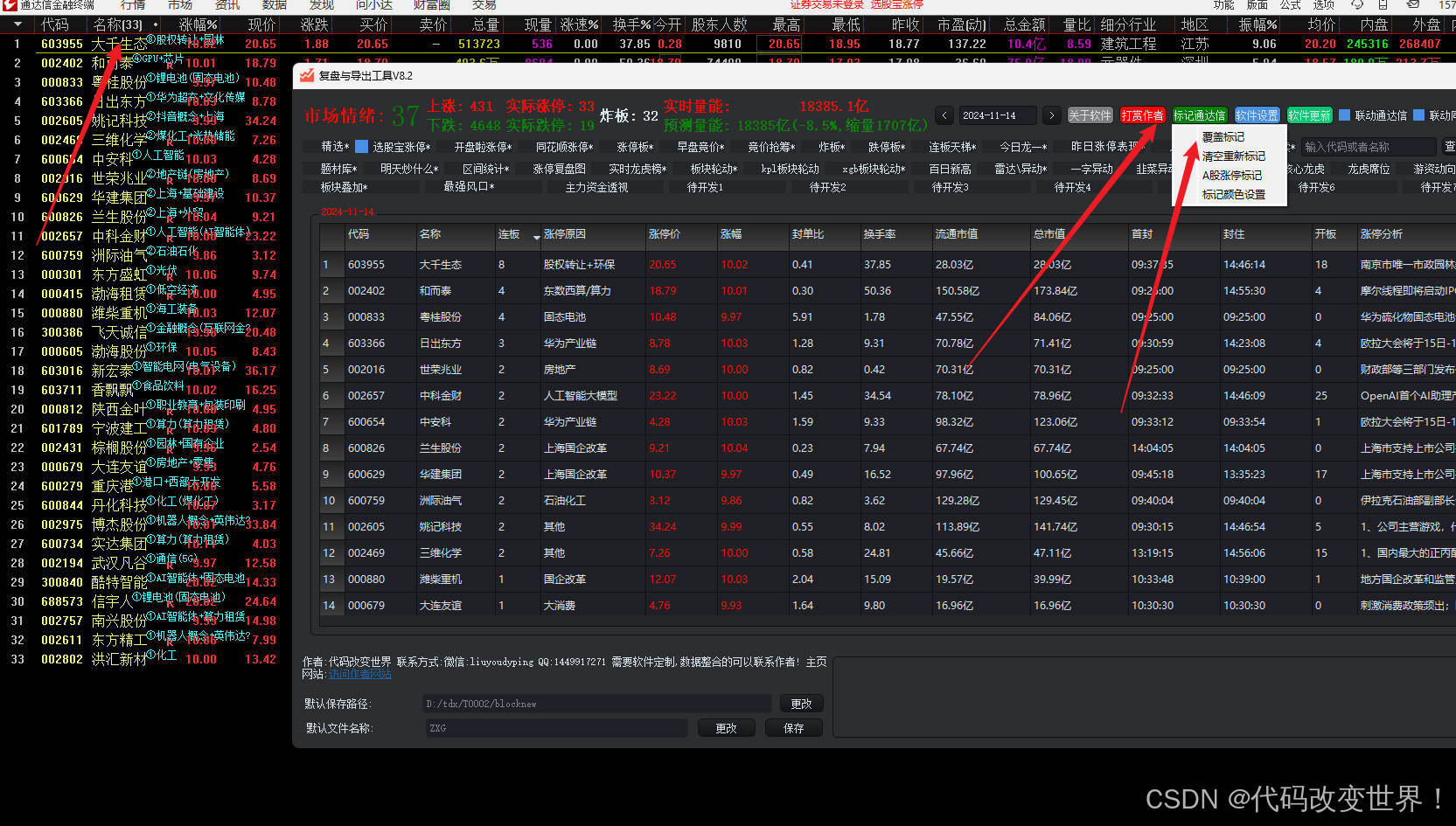Open the 竞价抢筹* tab
Image resolution: width=1456 pixels, height=826 pixels.
771,147
